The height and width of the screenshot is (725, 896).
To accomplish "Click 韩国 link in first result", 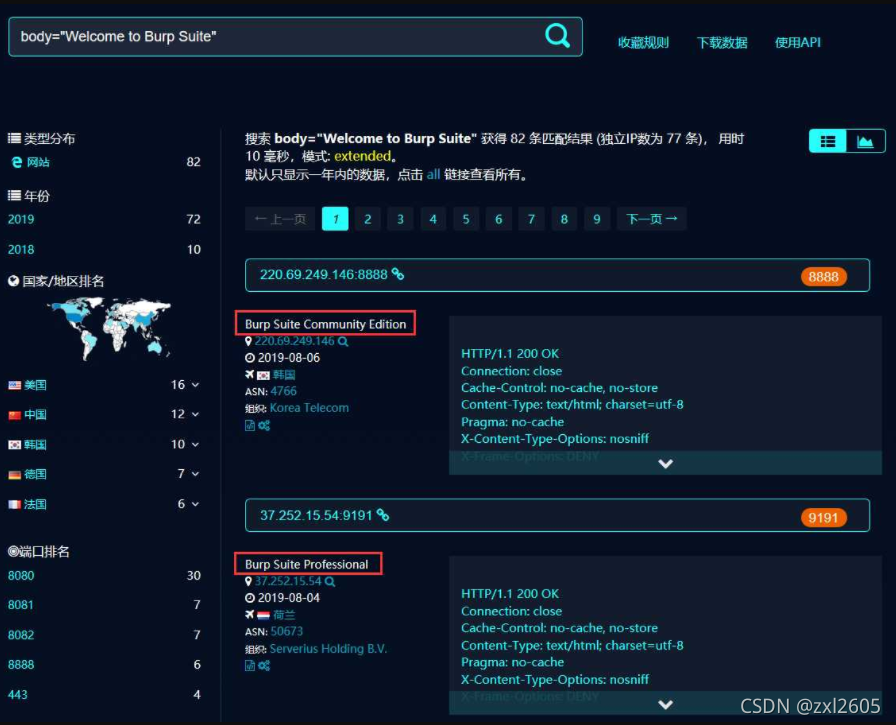I will pos(284,375).
